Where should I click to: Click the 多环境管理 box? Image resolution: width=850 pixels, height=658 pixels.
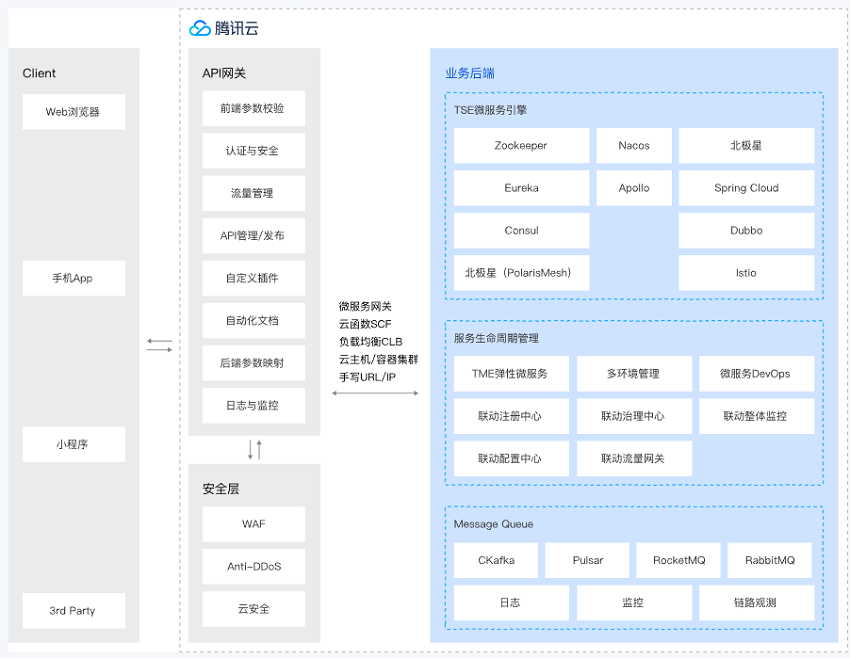[634, 373]
